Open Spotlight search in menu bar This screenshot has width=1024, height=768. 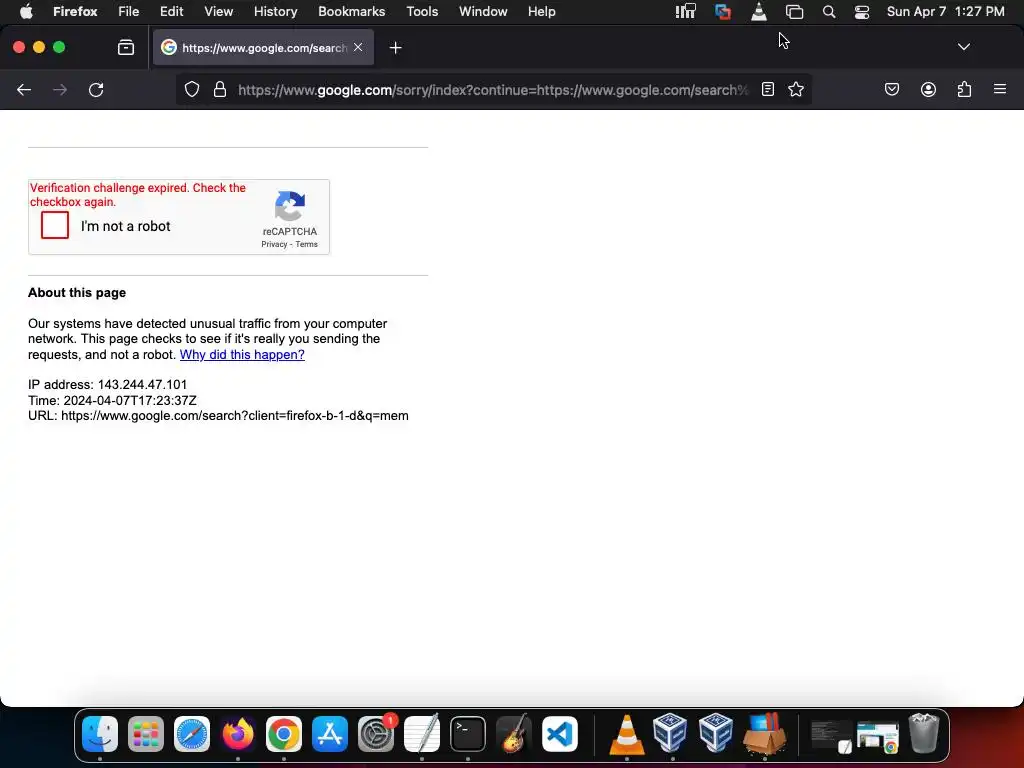tap(829, 12)
